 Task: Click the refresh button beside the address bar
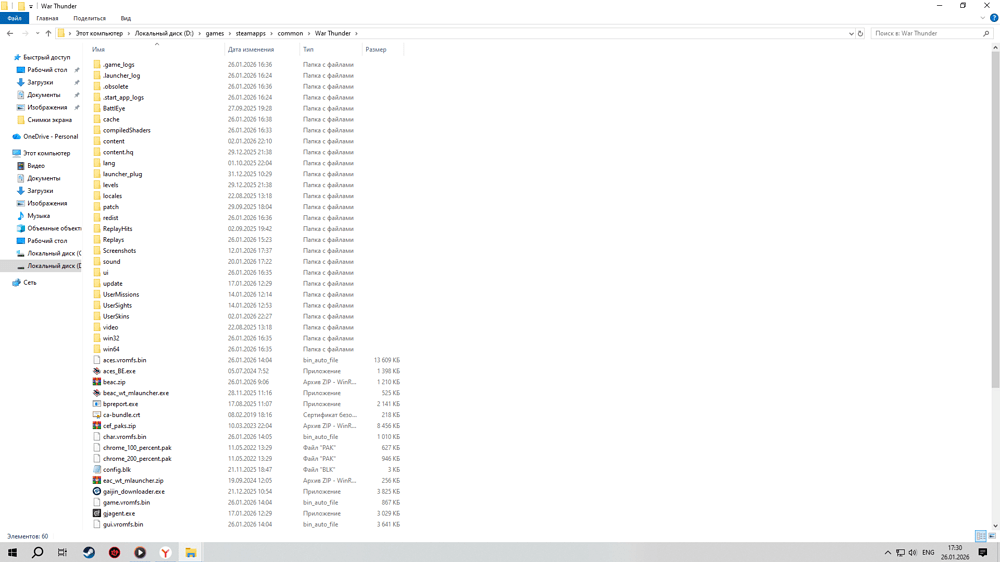point(860,33)
